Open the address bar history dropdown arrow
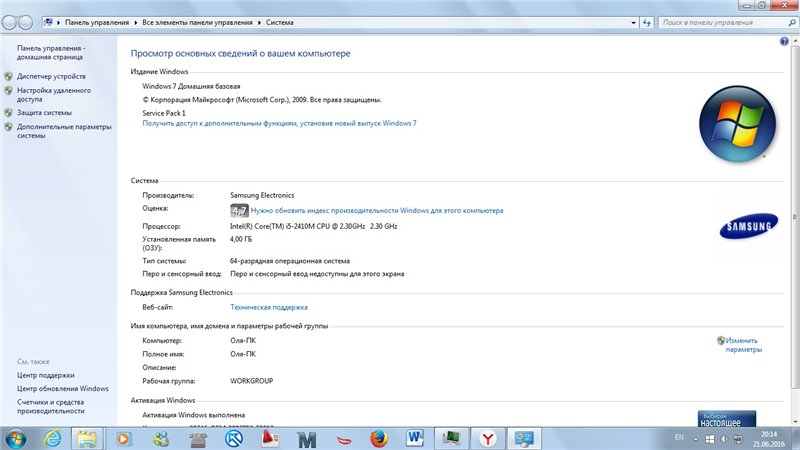 pyautogui.click(x=634, y=22)
